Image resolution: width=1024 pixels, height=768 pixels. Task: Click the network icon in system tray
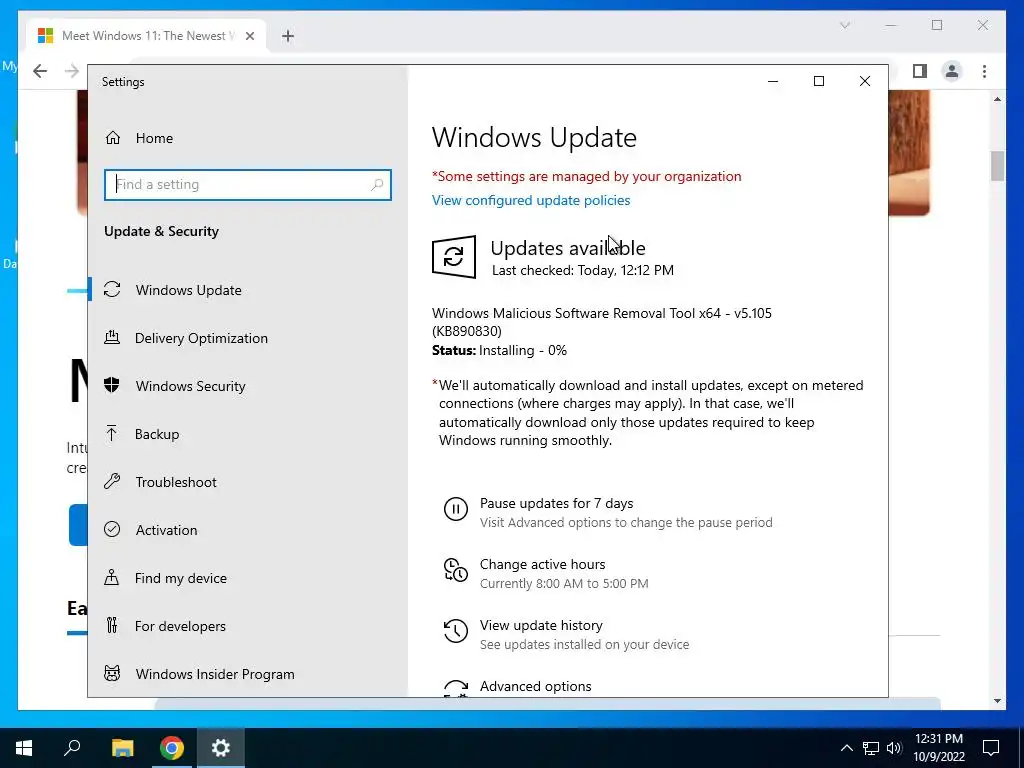[x=871, y=748]
